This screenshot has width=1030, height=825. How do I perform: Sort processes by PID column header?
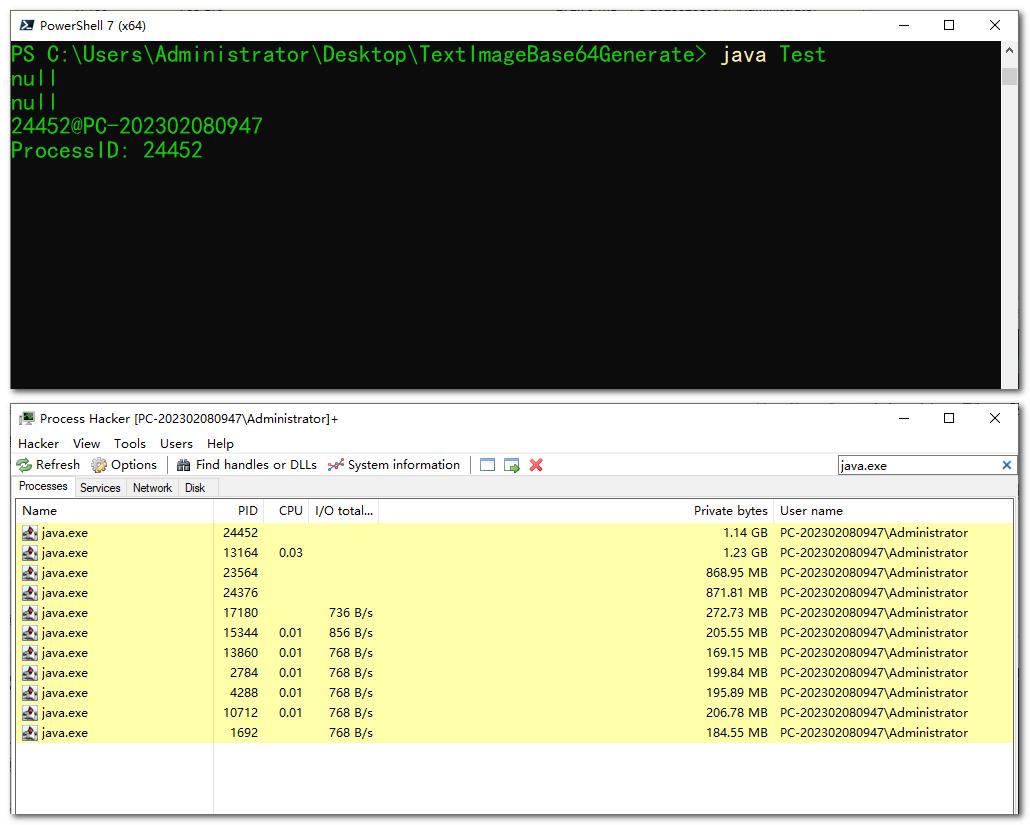click(247, 510)
